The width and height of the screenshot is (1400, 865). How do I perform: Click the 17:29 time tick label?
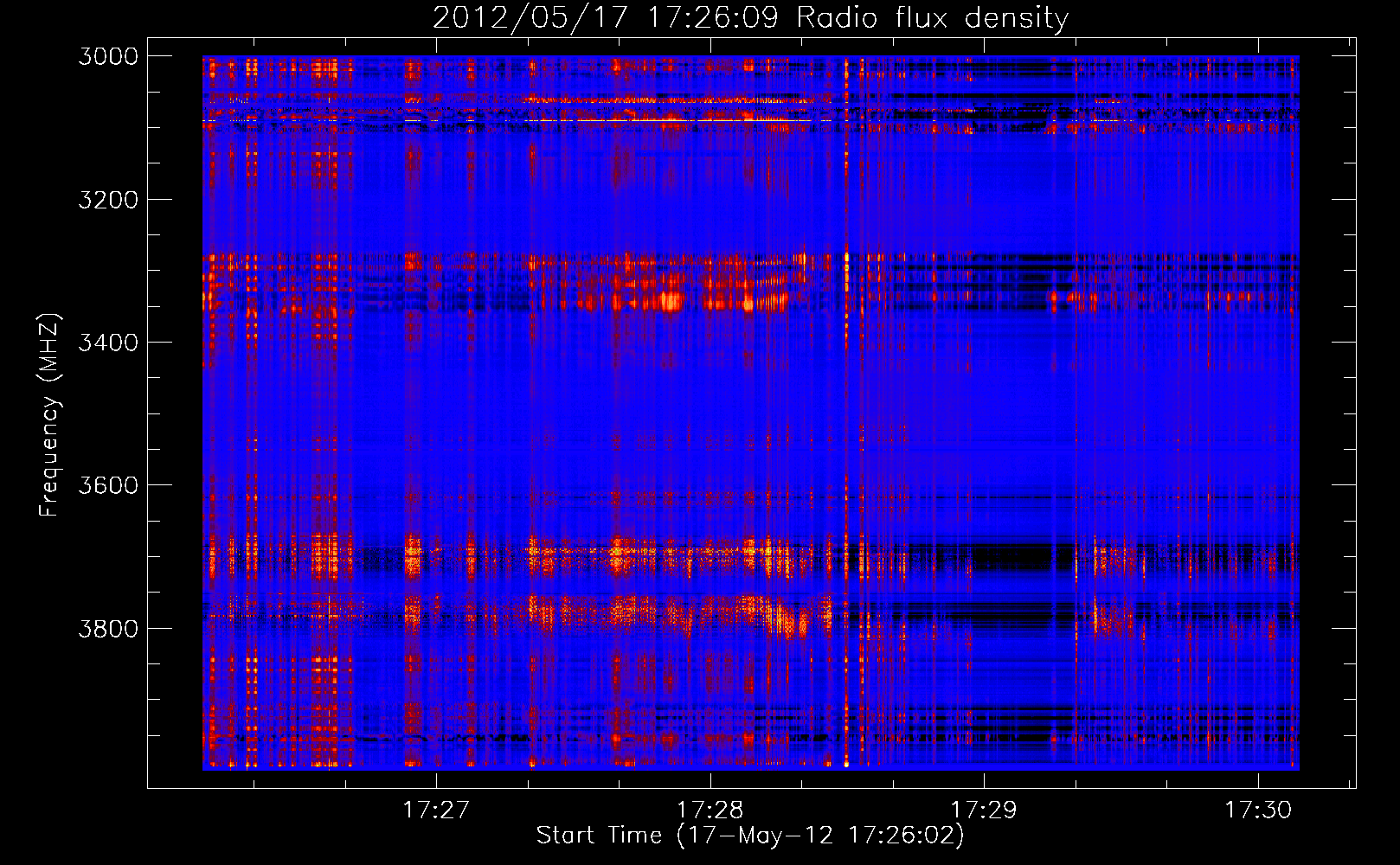[984, 811]
